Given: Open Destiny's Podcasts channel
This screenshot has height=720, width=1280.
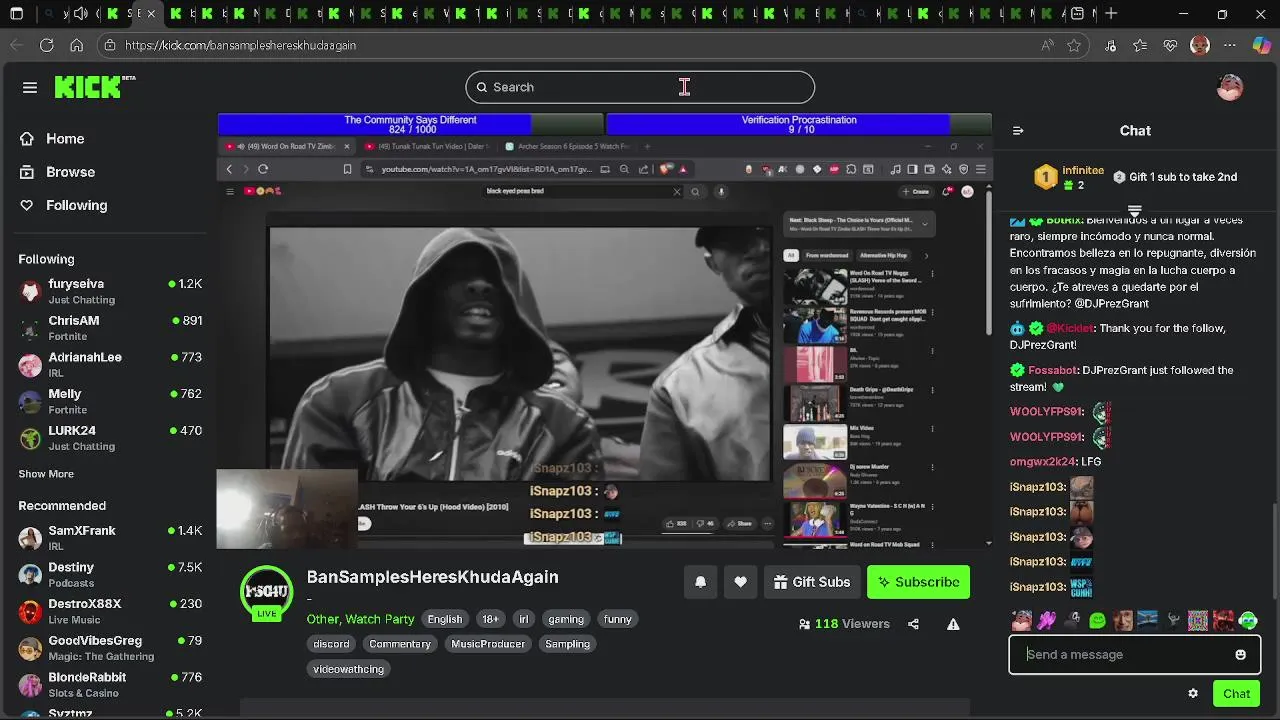Looking at the screenshot, I should (110, 574).
